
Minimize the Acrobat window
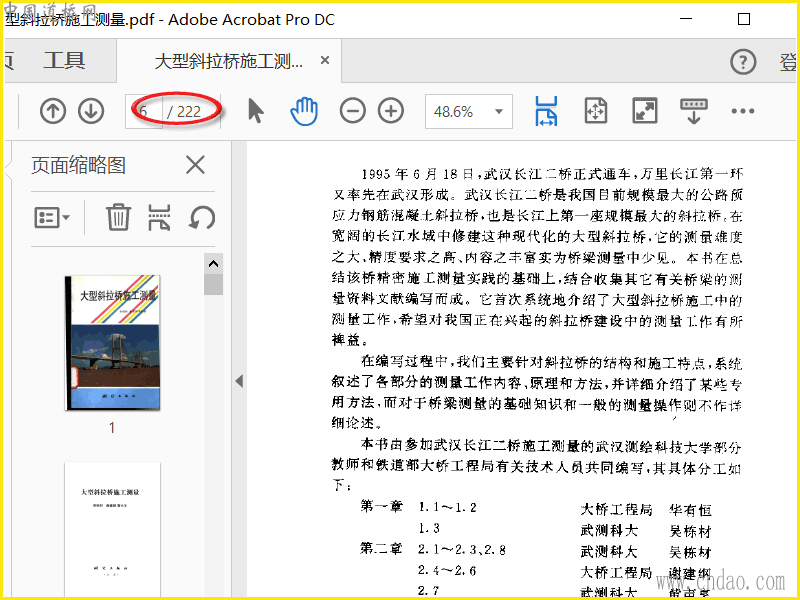pos(686,19)
